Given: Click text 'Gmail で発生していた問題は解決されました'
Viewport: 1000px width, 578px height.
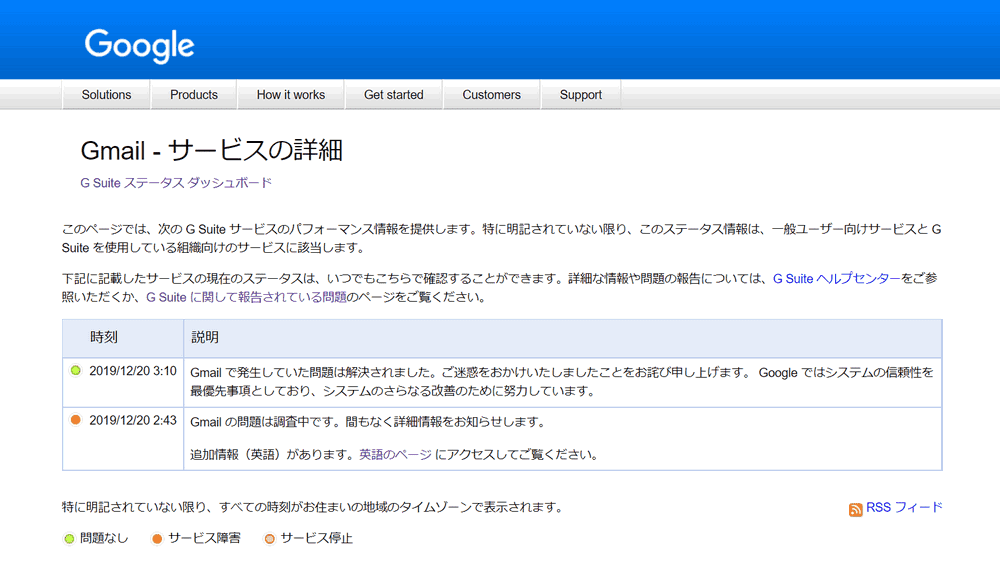Looking at the screenshot, I should 312,373.
